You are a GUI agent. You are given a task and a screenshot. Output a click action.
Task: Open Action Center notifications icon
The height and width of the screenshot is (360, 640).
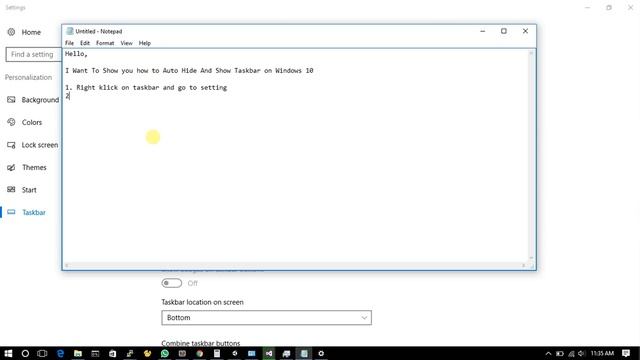click(626, 353)
